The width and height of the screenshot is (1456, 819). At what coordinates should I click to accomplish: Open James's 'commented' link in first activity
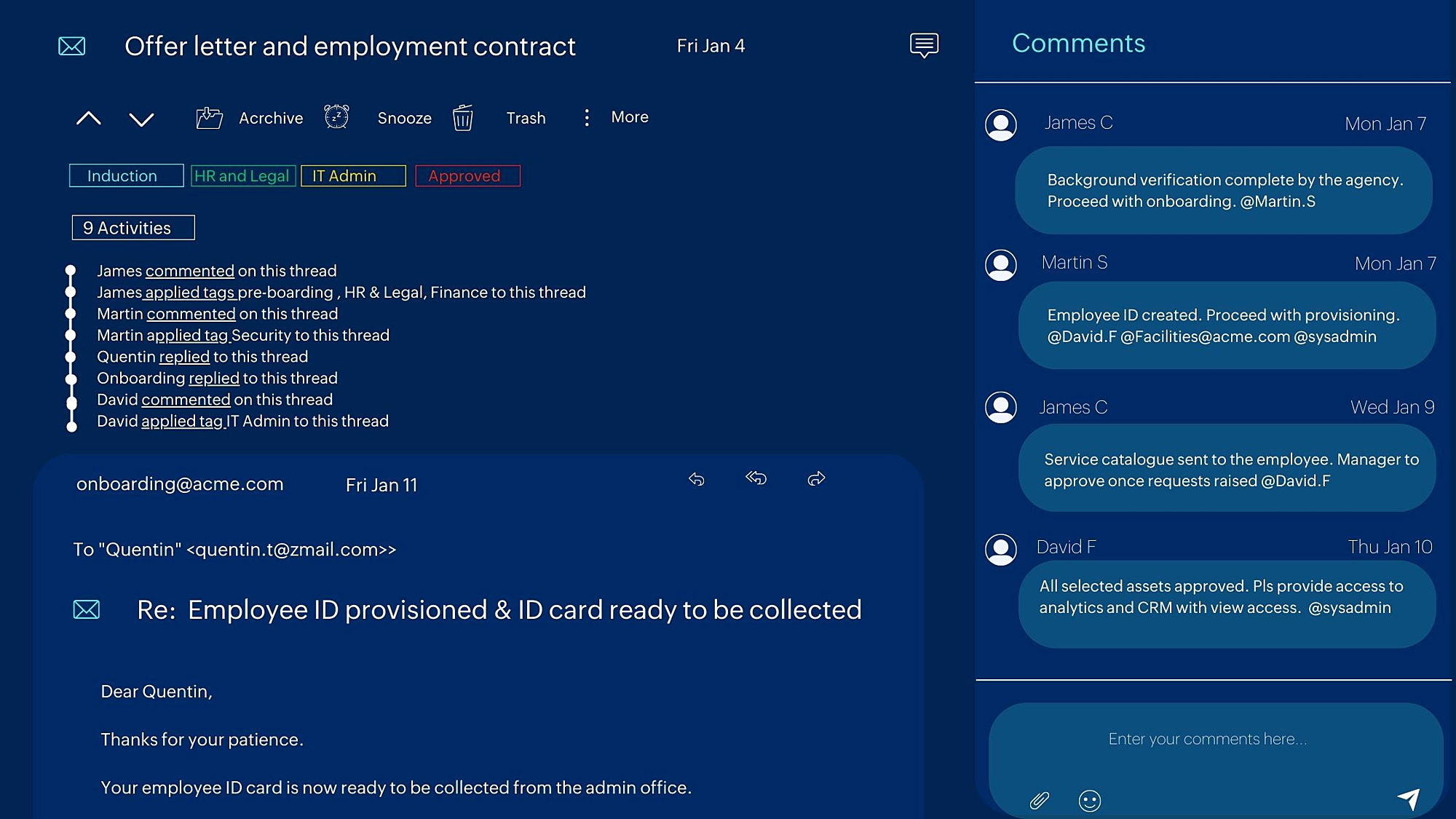(189, 271)
